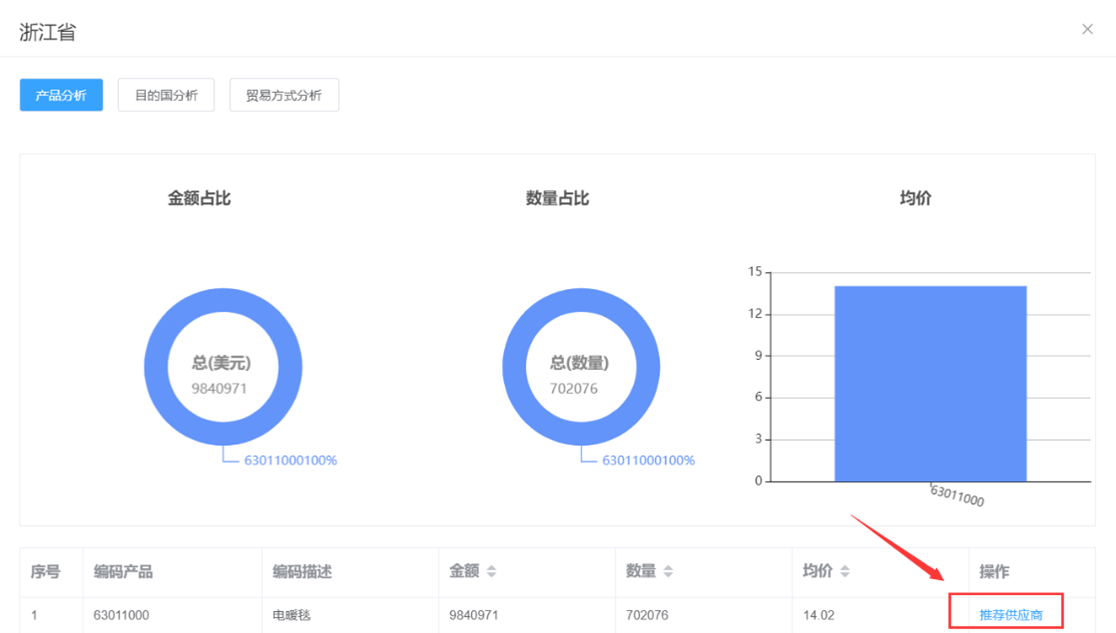Select the 电暖毯 description cell
The image size is (1116, 633).
292,615
